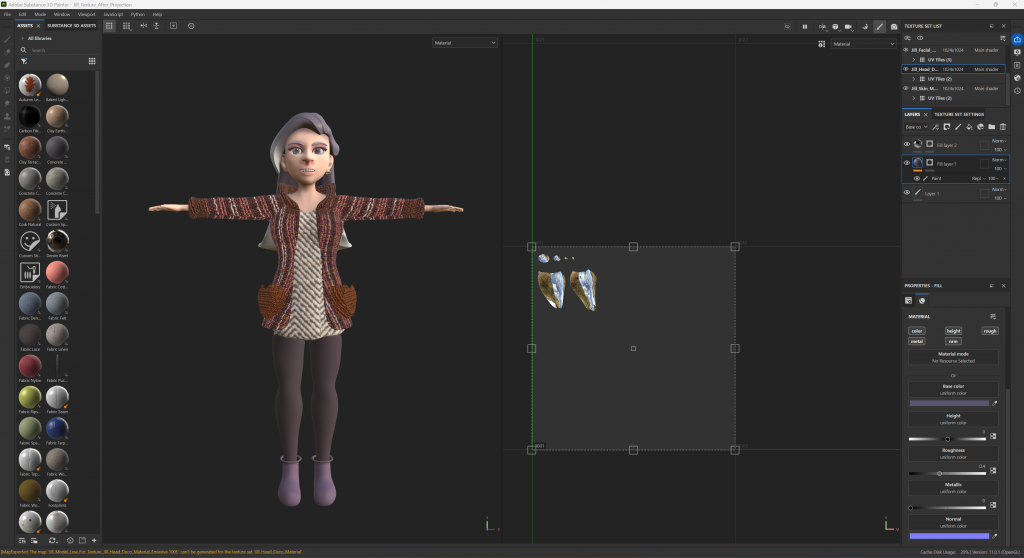Open the 3D viewport Material dropdown
1024x558 pixels.
click(x=465, y=43)
